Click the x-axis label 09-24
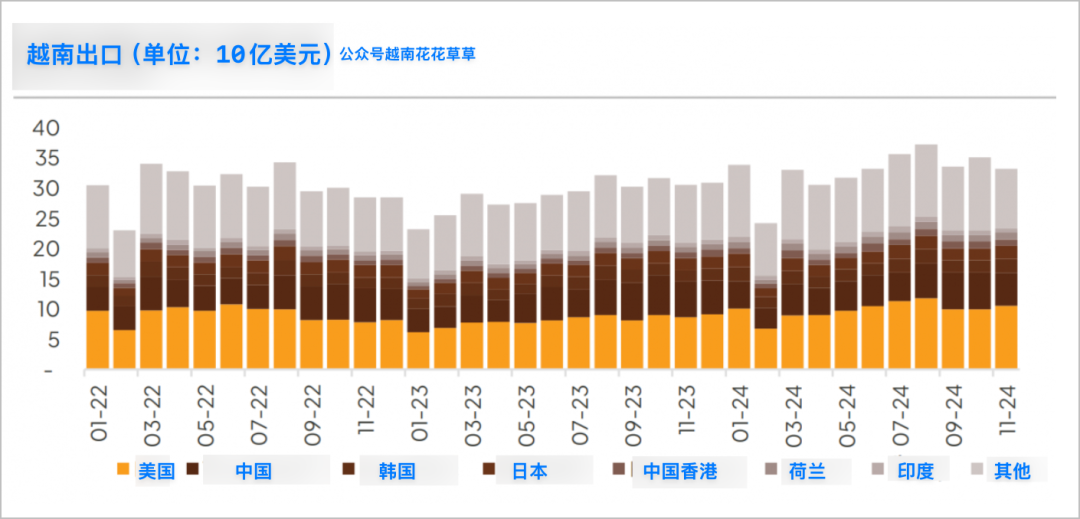The image size is (1080, 519). tap(953, 416)
